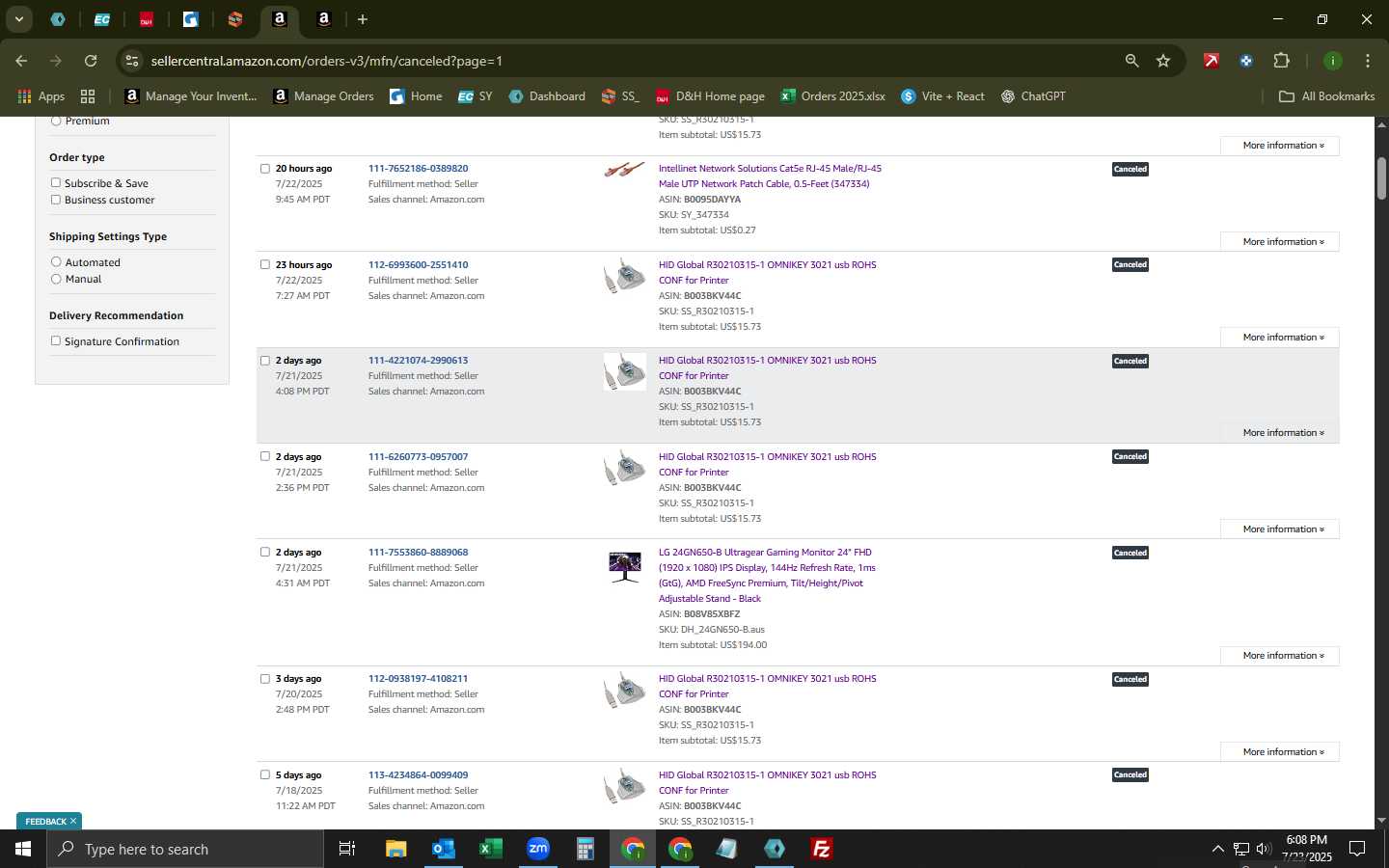Close the FEEDBACK tab with X
Viewport: 1389px width, 868px height.
tap(72, 822)
